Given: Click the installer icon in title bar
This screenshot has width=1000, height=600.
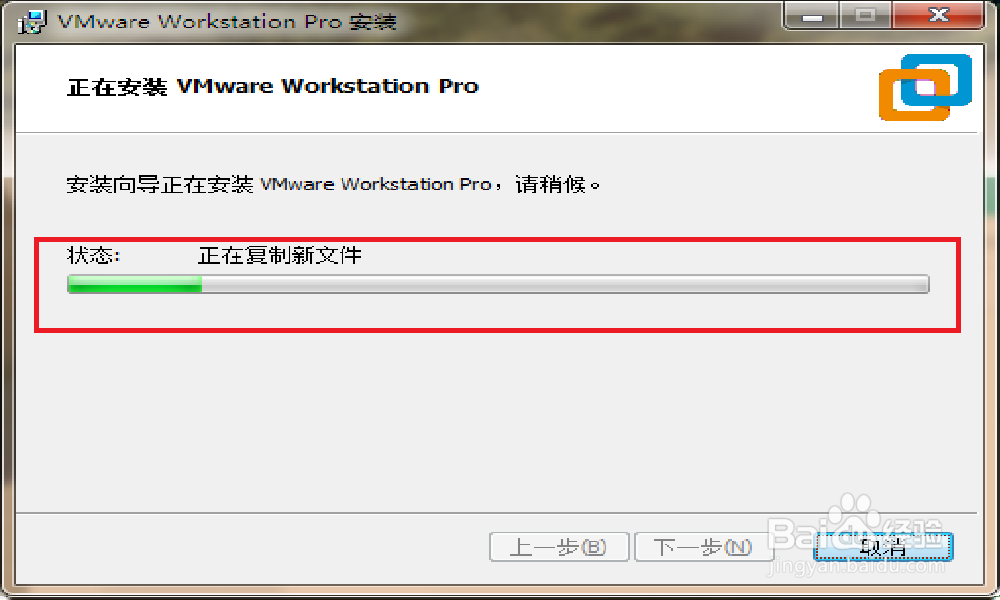Looking at the screenshot, I should pos(31,21).
